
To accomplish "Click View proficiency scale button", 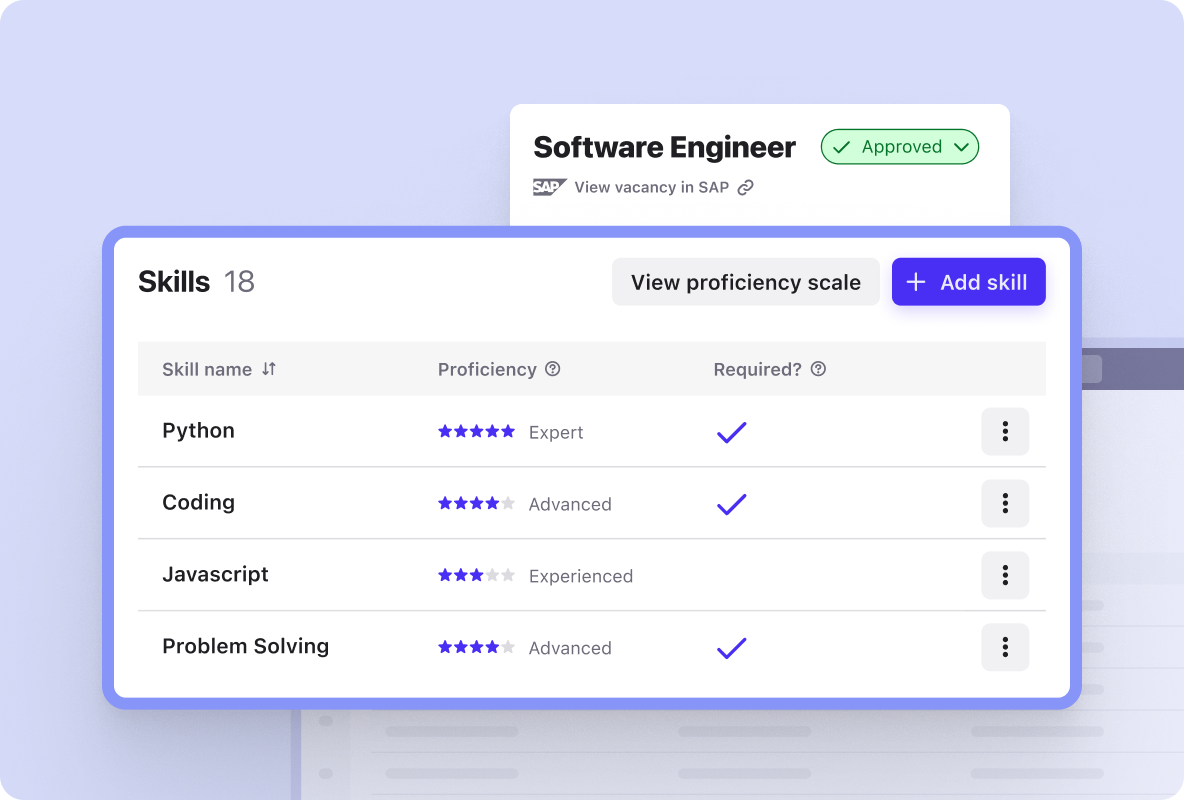I will [745, 282].
